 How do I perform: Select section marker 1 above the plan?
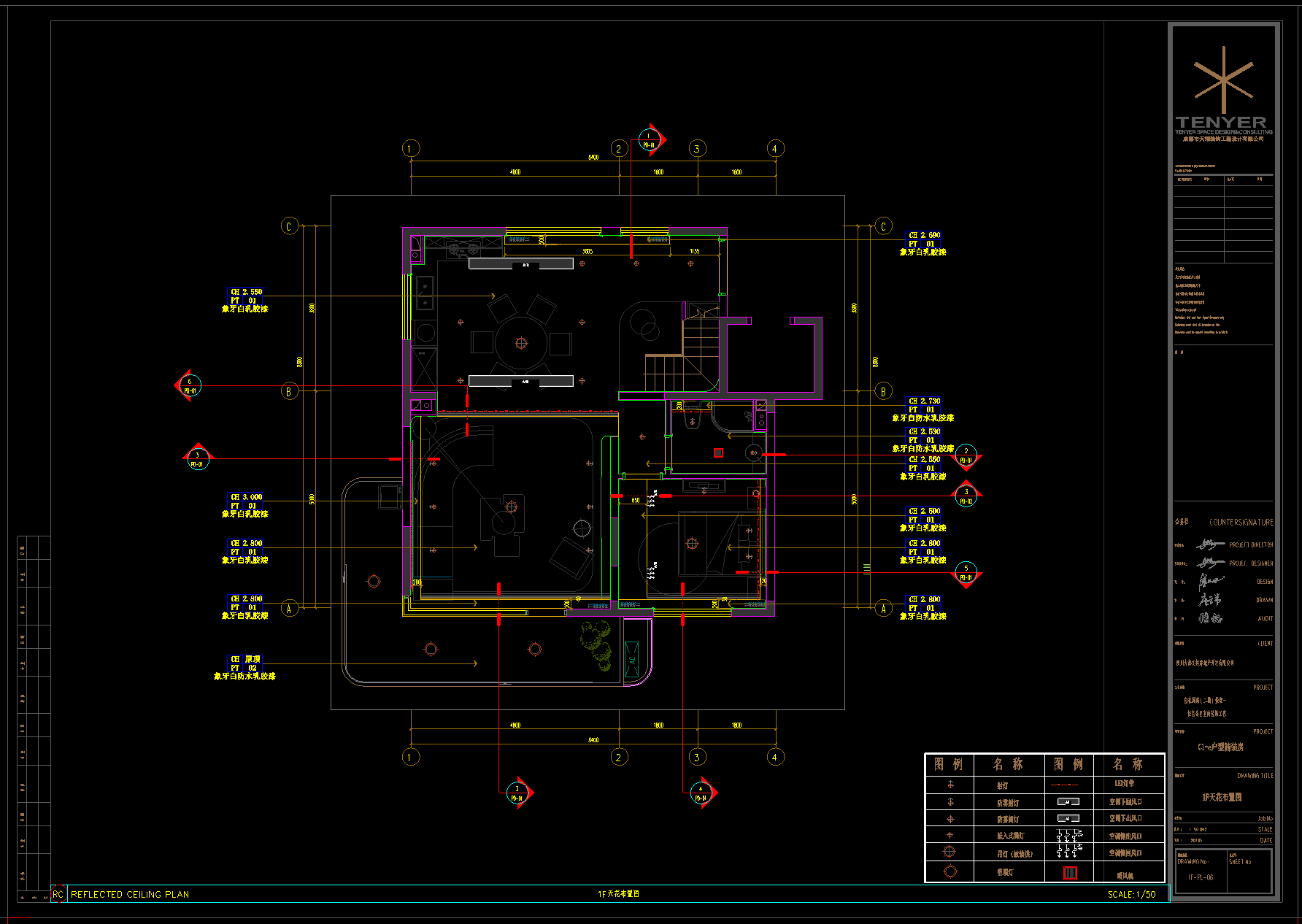click(x=650, y=139)
